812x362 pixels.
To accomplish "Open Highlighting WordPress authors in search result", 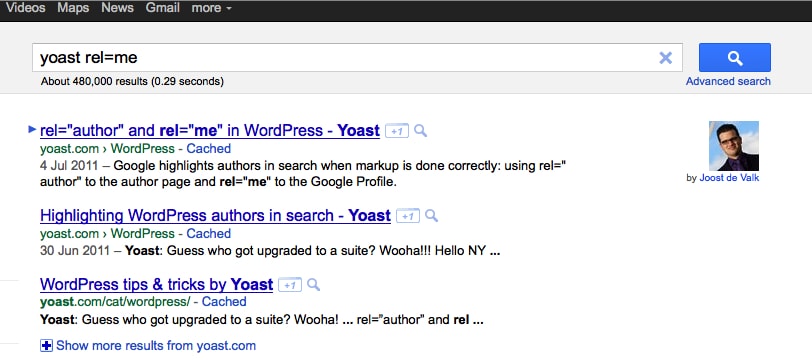I will pos(215,215).
